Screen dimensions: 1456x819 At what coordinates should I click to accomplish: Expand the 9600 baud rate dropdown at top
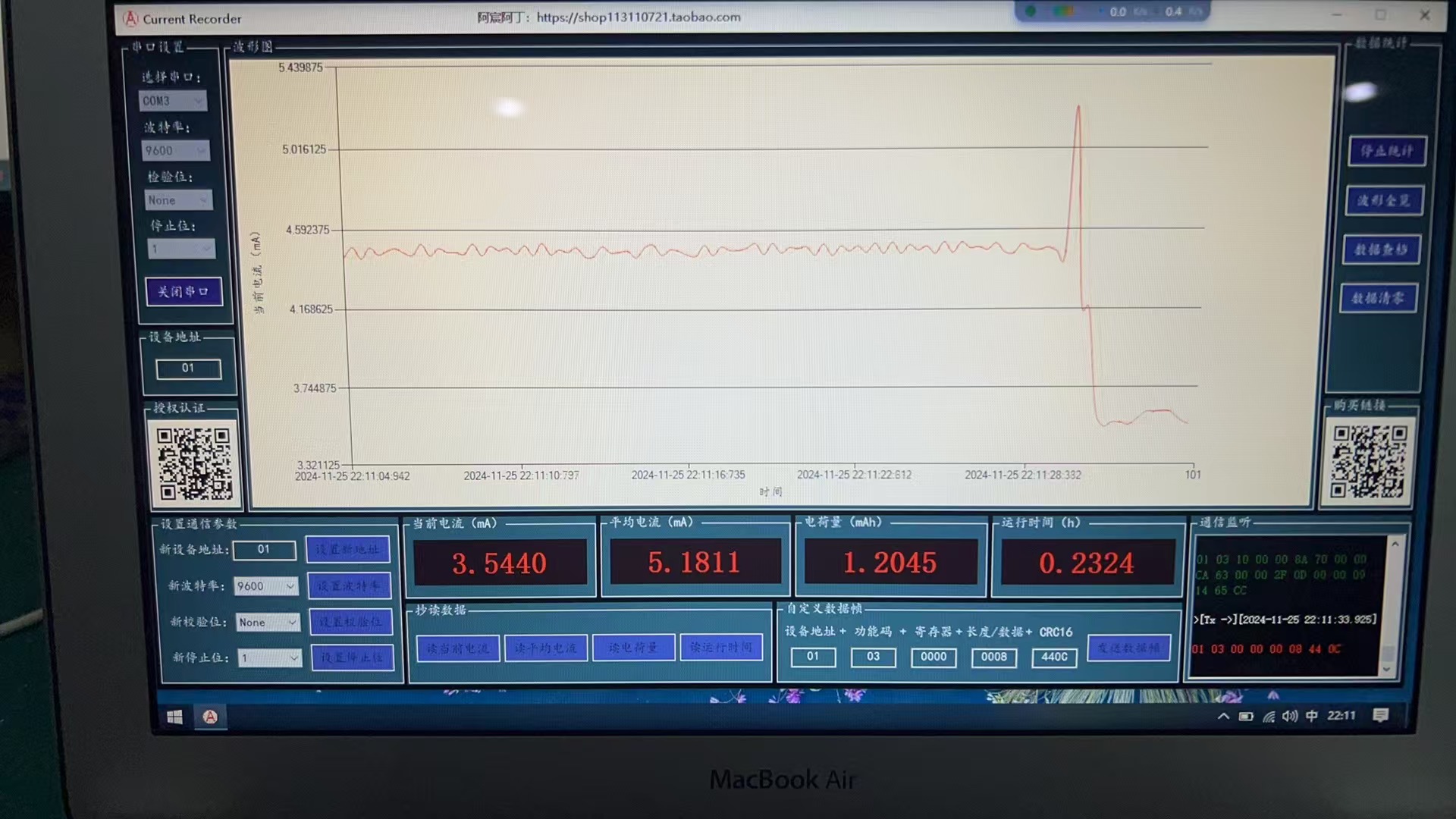tap(176, 151)
